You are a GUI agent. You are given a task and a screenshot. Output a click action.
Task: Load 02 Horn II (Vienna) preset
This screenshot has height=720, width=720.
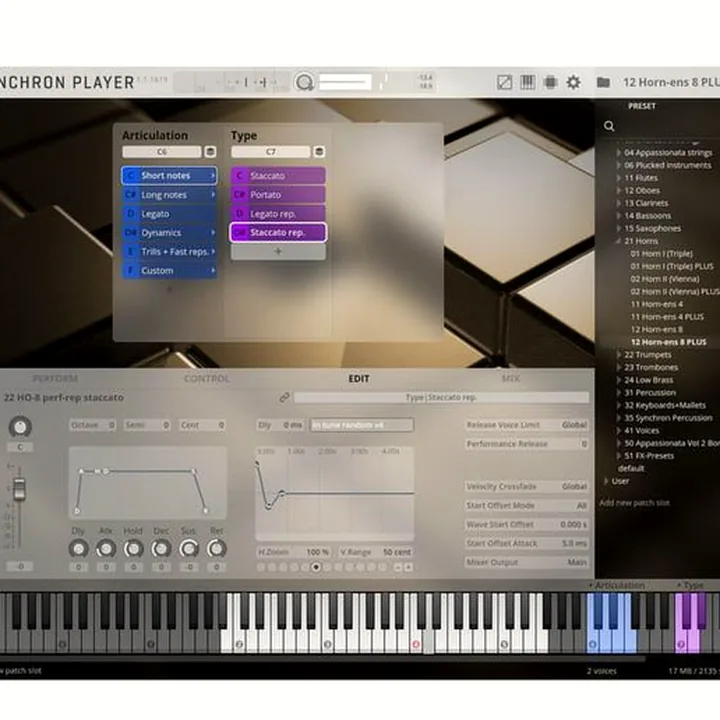pyautogui.click(x=665, y=279)
